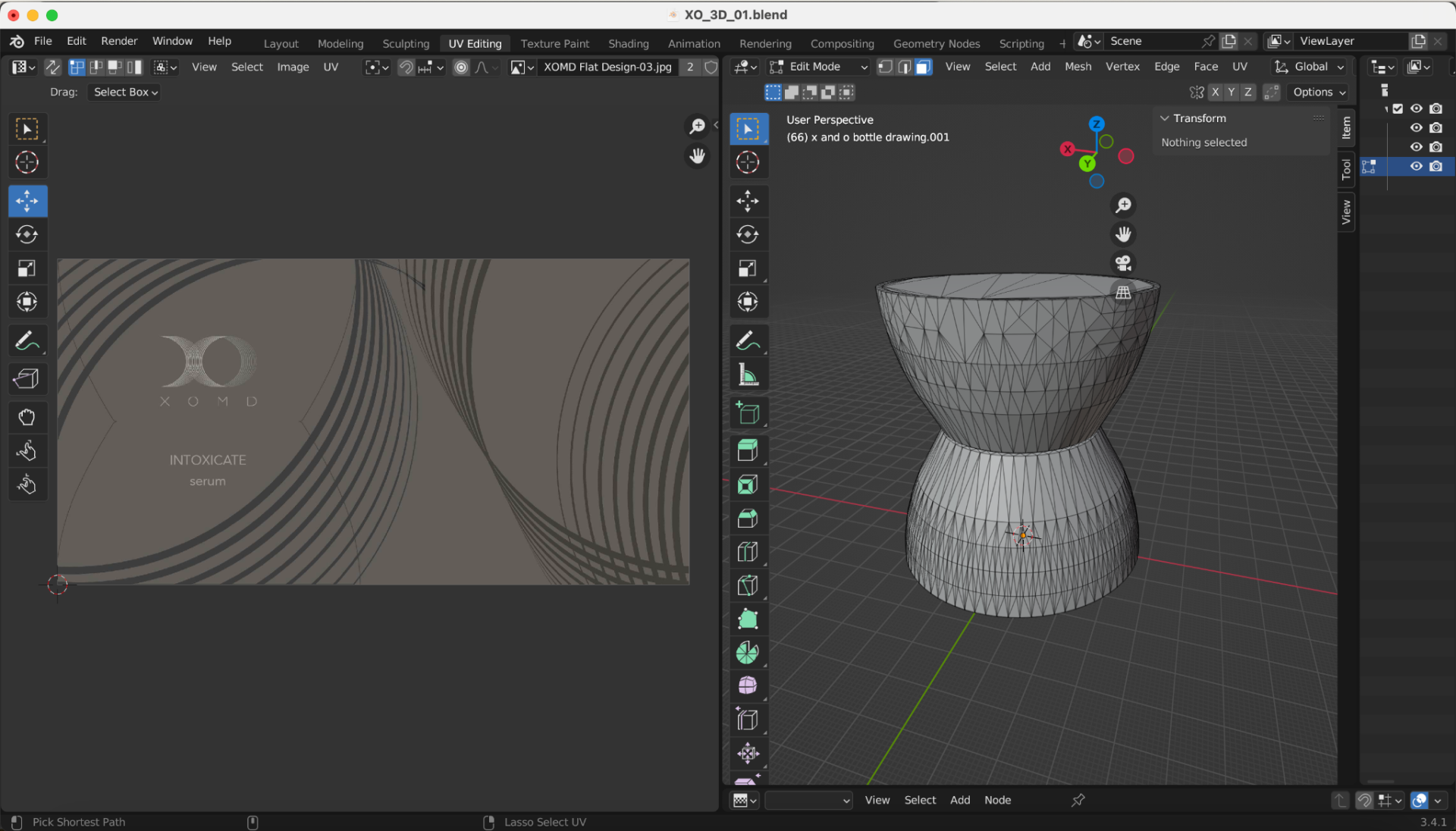
Task: Switch to face select mode
Action: click(923, 67)
